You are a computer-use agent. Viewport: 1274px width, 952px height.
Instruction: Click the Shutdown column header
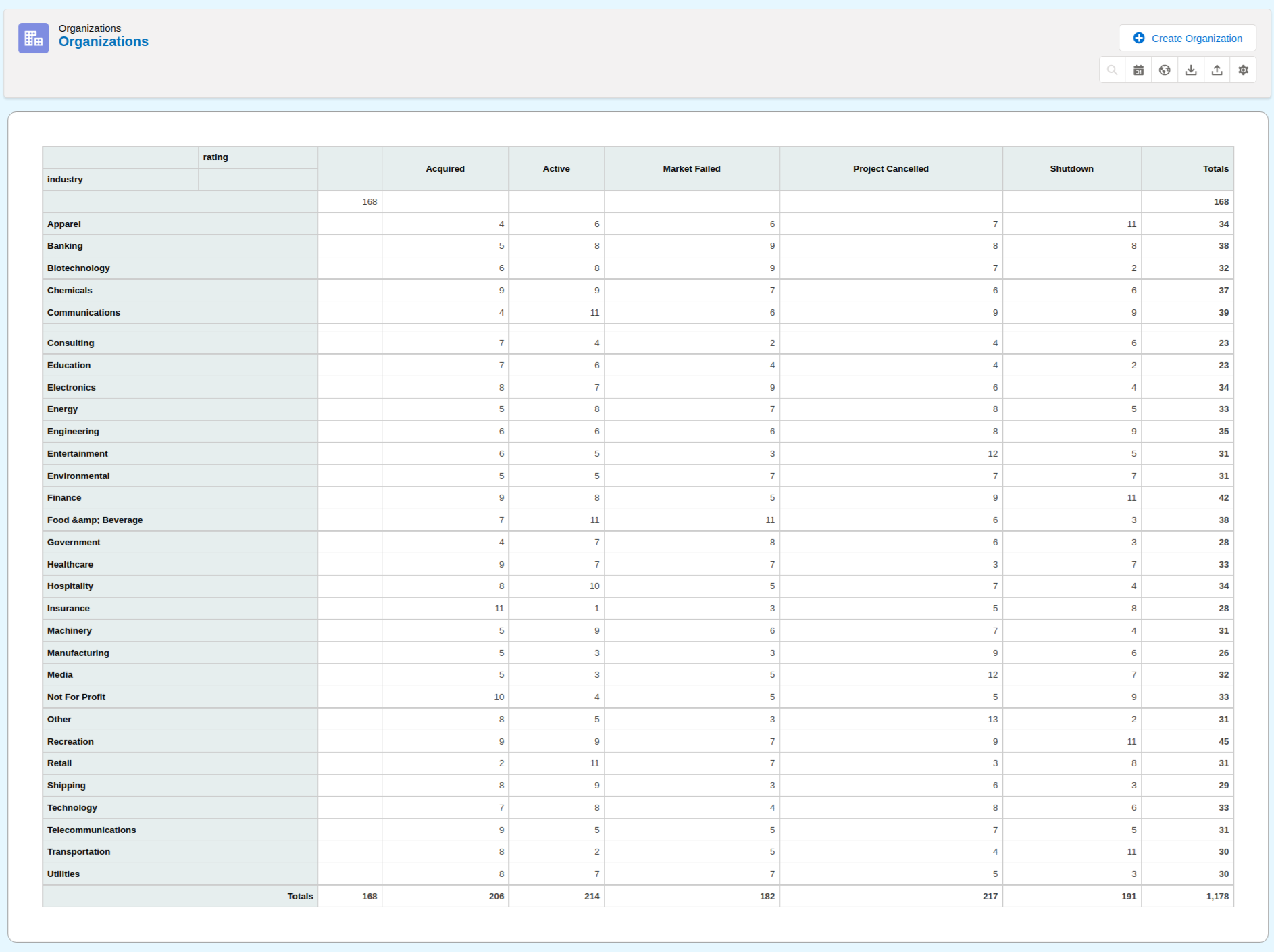point(1071,169)
